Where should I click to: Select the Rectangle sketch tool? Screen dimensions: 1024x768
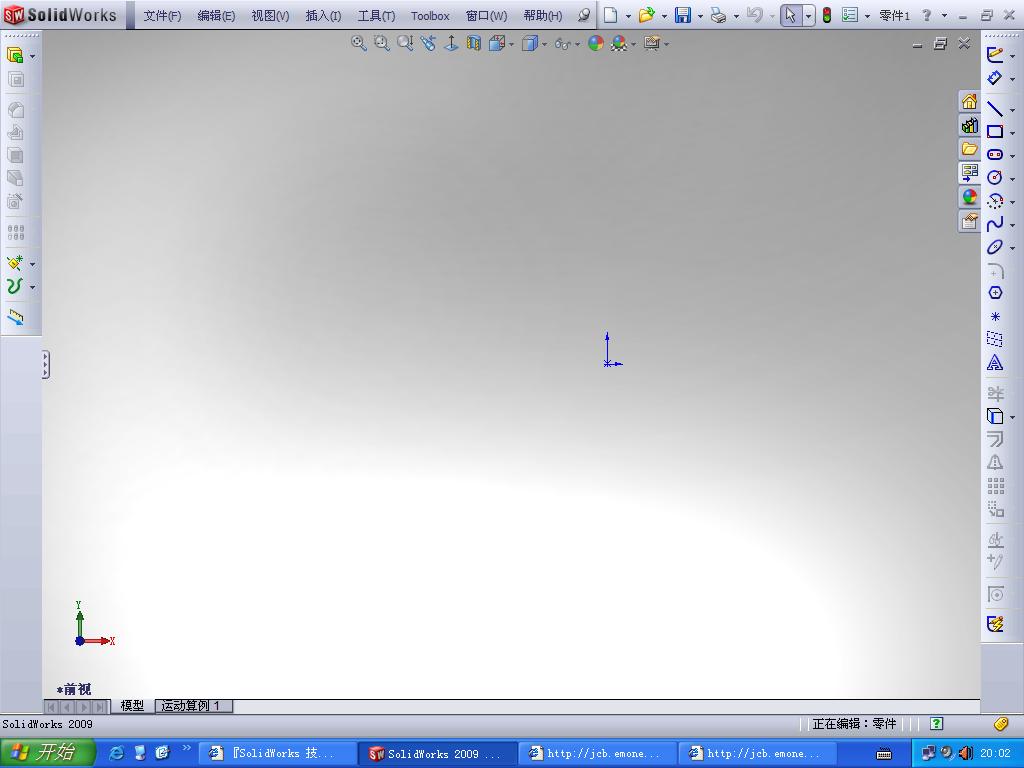coord(995,131)
